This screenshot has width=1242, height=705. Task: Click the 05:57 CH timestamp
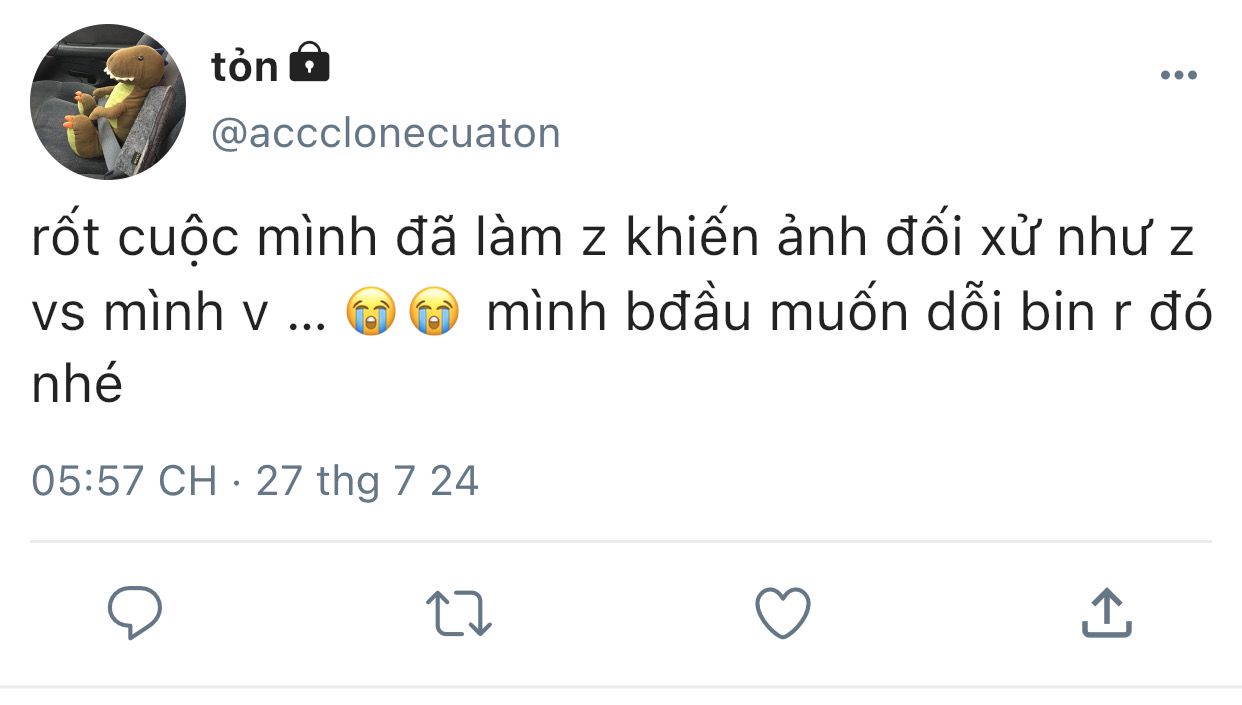pos(124,481)
